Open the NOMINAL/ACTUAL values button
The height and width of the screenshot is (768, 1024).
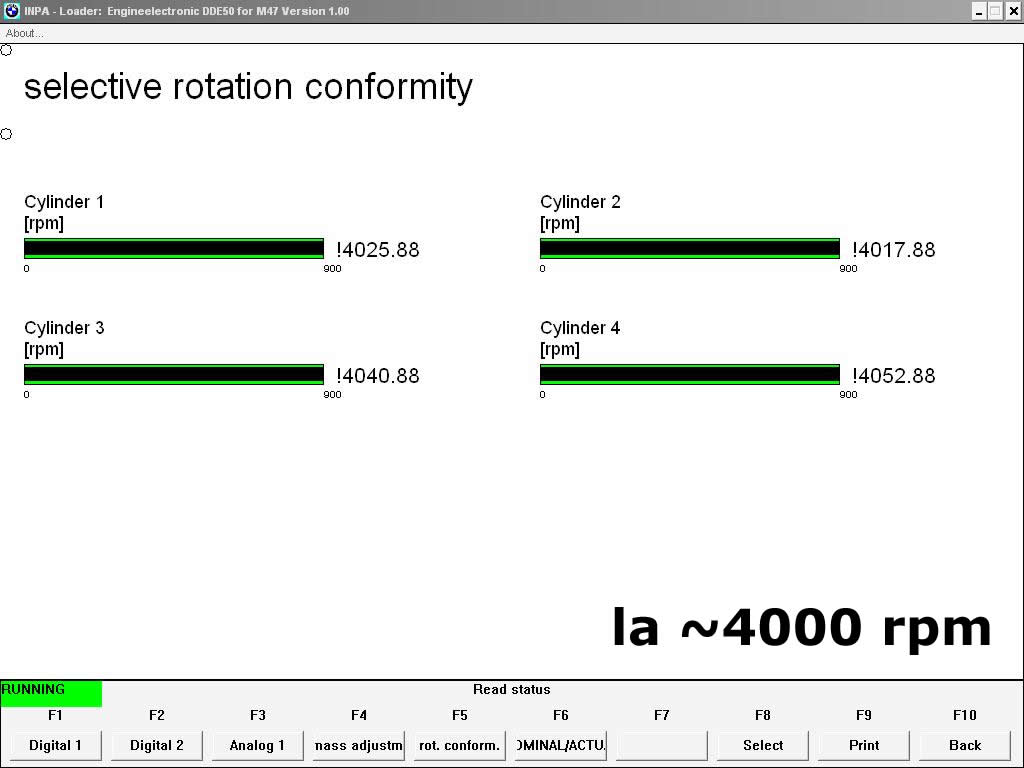click(x=560, y=745)
